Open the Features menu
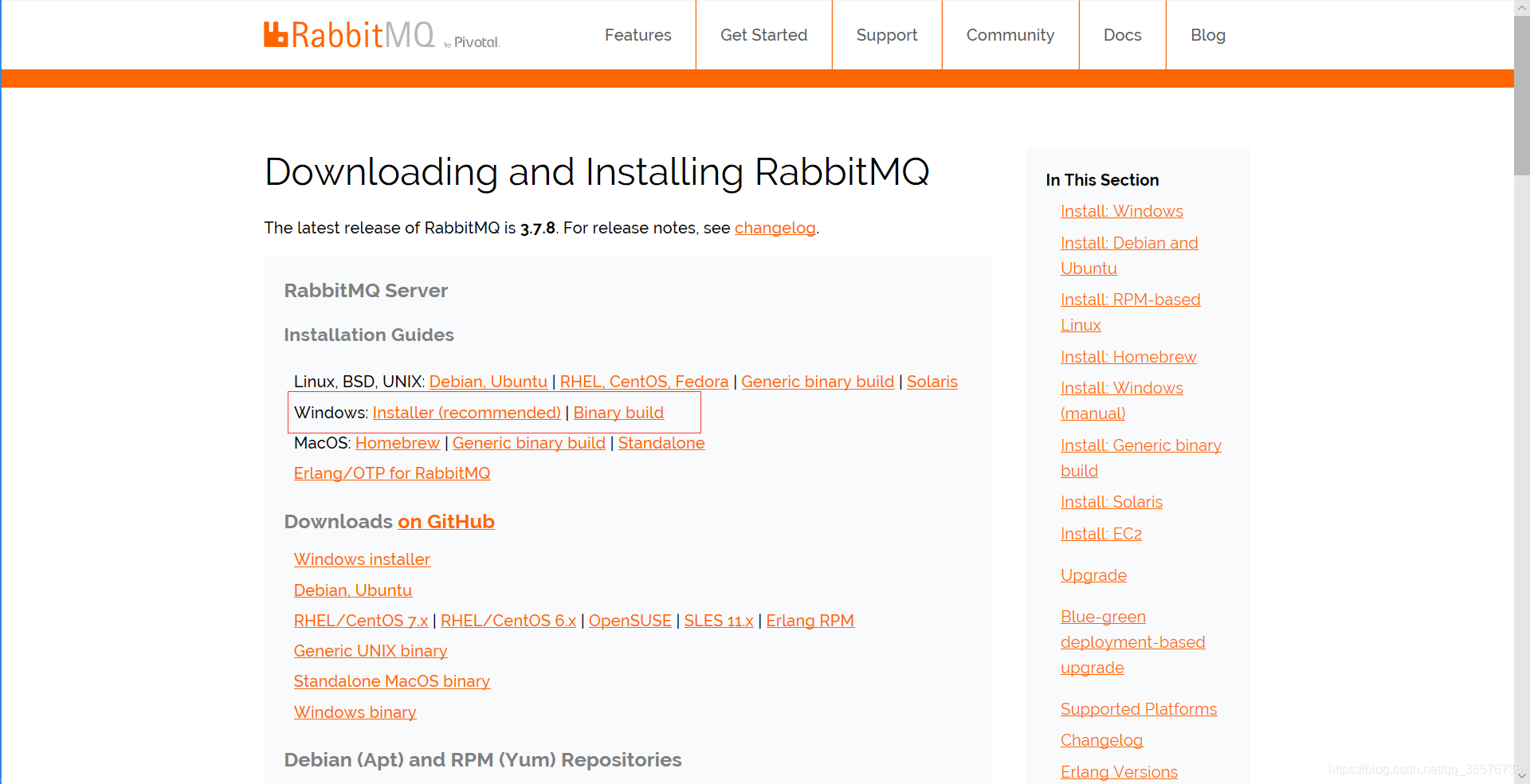This screenshot has width=1530, height=784. (637, 35)
